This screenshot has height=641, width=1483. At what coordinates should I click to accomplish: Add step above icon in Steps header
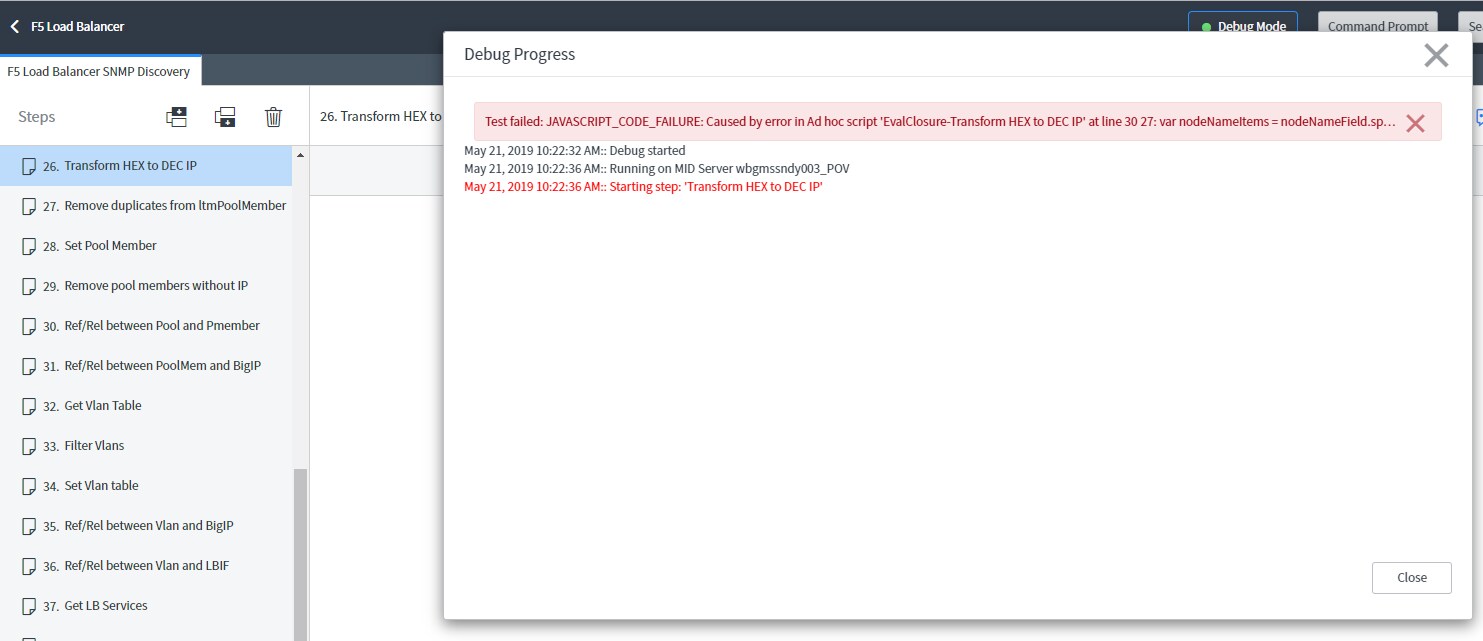[177, 117]
